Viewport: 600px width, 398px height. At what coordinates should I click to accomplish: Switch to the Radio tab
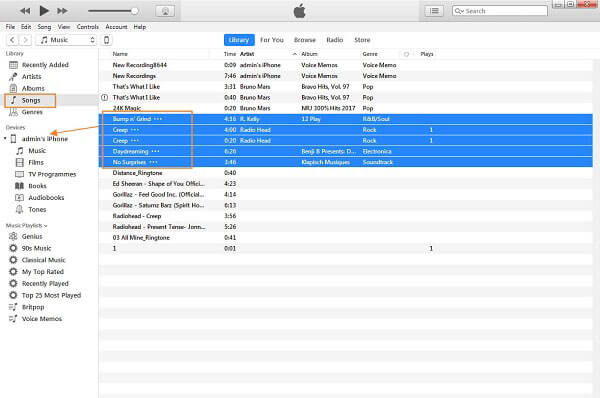334,40
